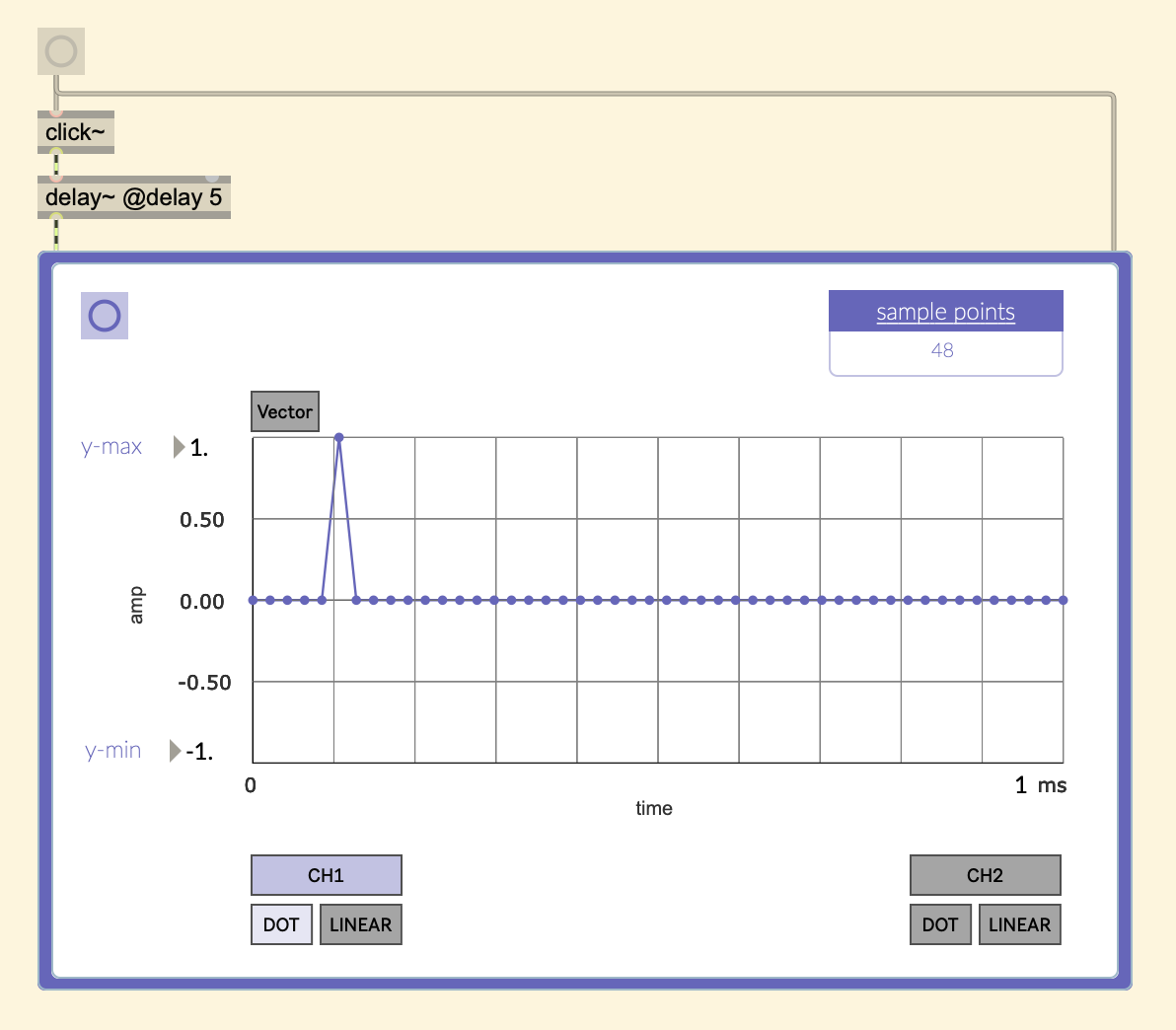Click the purple bang button inside the scope panel
This screenshot has height=1030, width=1176.
(x=105, y=315)
